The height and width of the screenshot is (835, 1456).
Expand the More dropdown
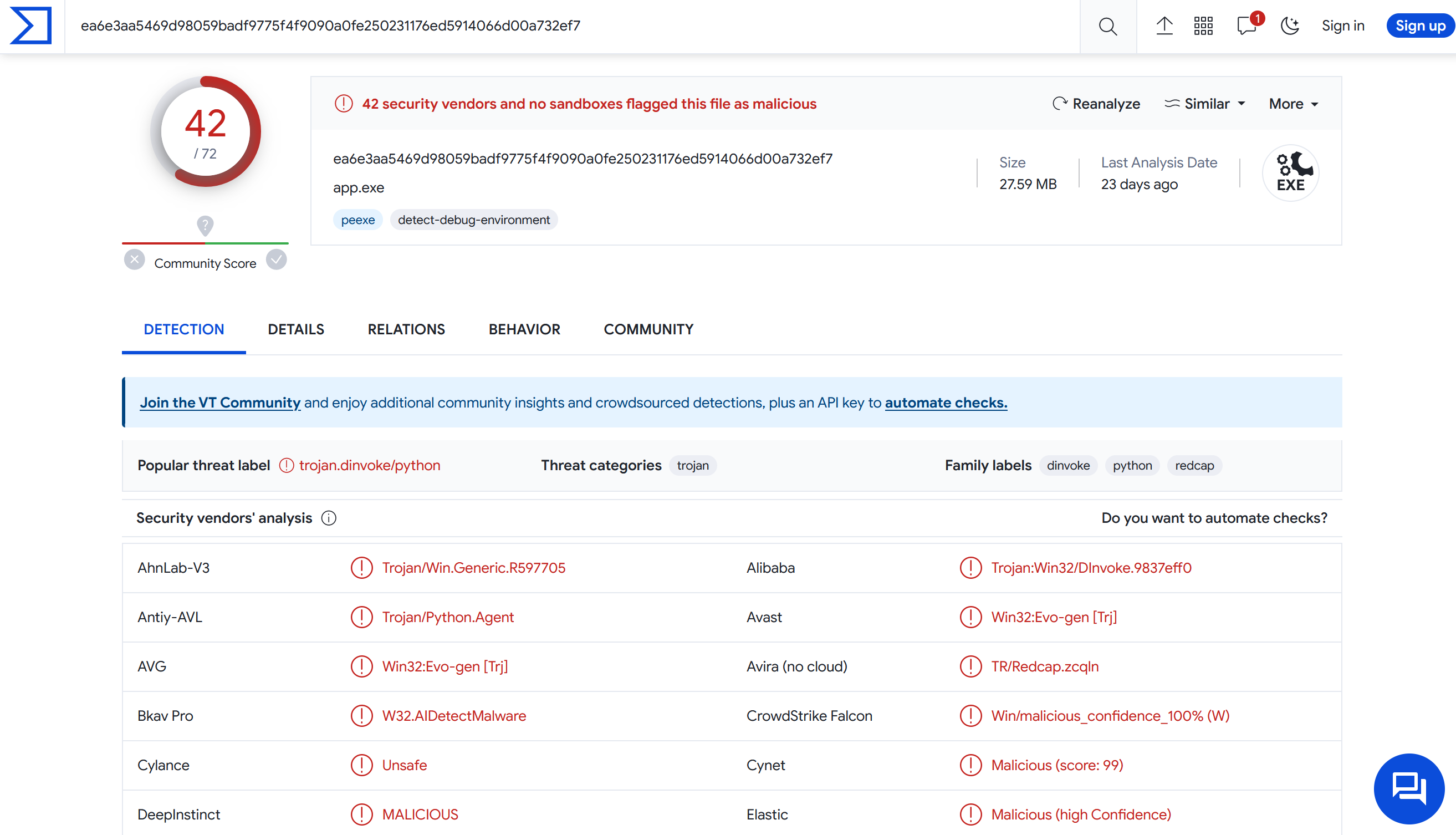point(1293,104)
